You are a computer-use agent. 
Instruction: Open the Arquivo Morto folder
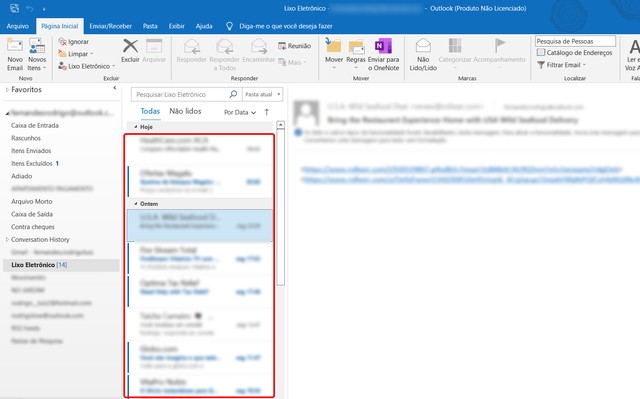point(31,202)
